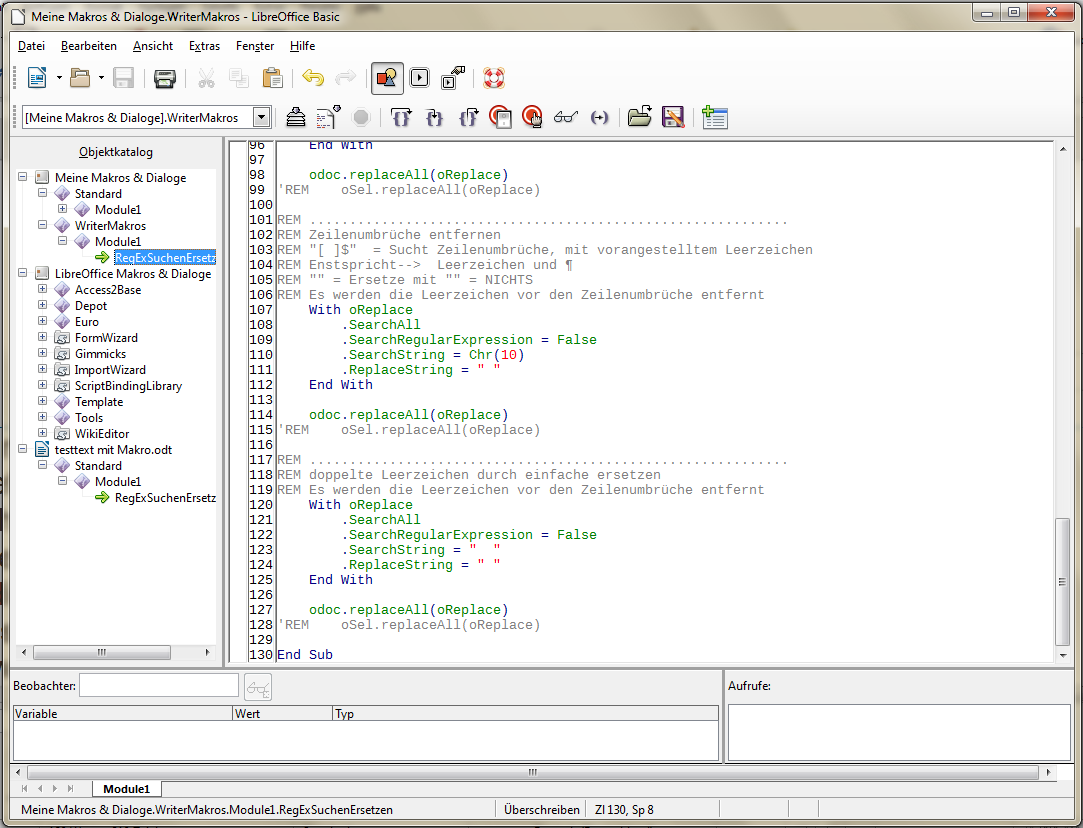Open dropdown arrow next to New document
Image resolution: width=1083 pixels, height=828 pixels.
(59, 78)
